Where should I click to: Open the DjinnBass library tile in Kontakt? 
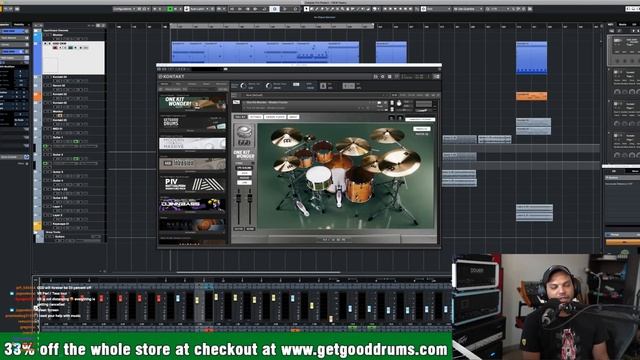(x=192, y=205)
